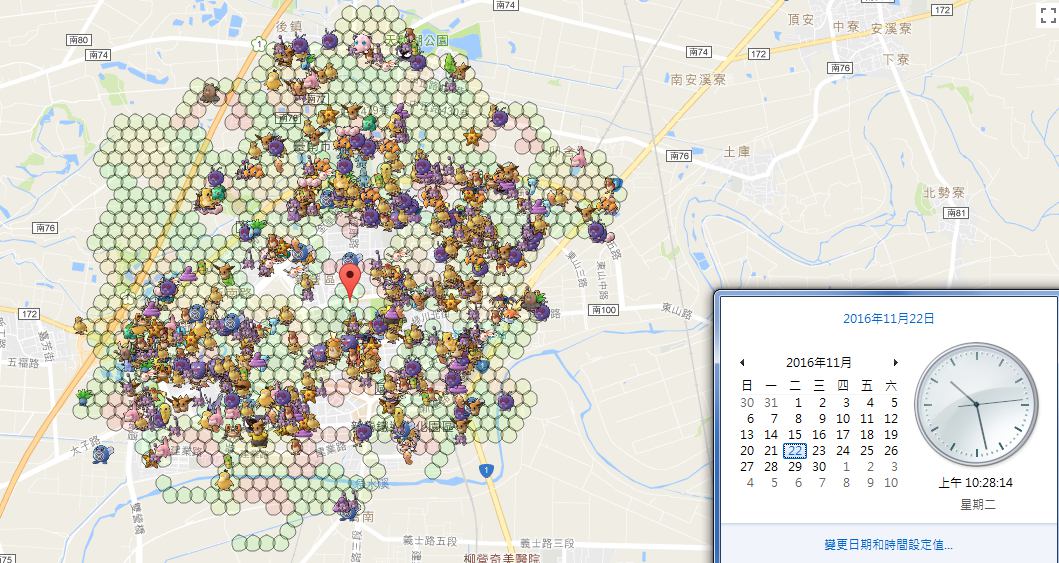Select November 30 in the calendar
The image size is (1059, 563).
coord(819,466)
